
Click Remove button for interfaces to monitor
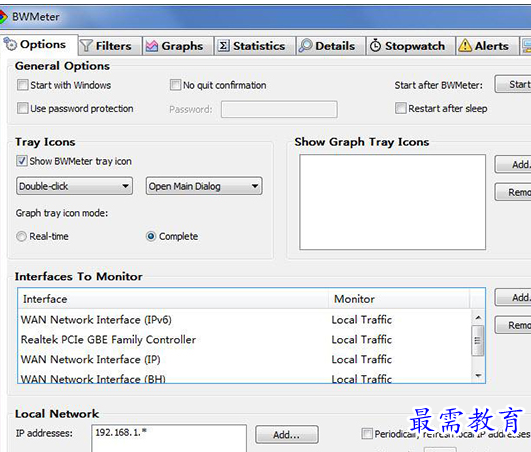tap(513, 325)
